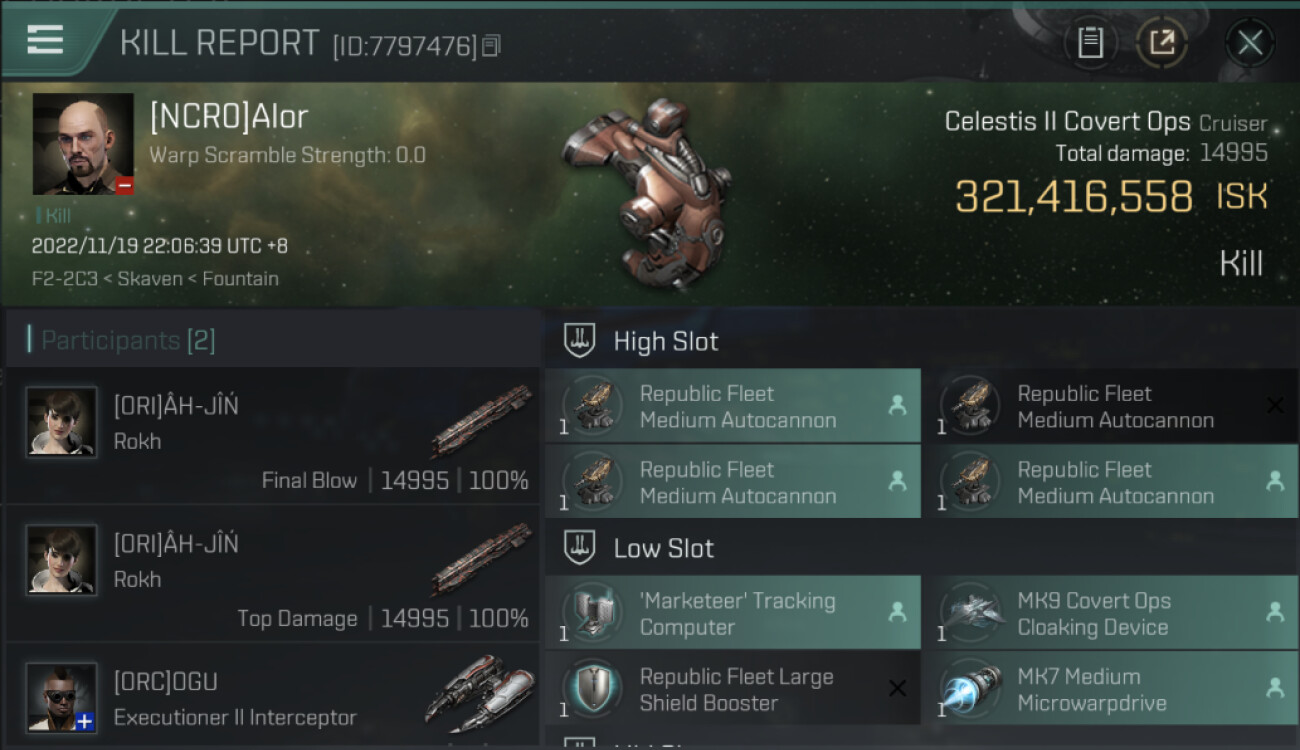
Task: Click the Low Slot section header icon
Action: (x=580, y=548)
